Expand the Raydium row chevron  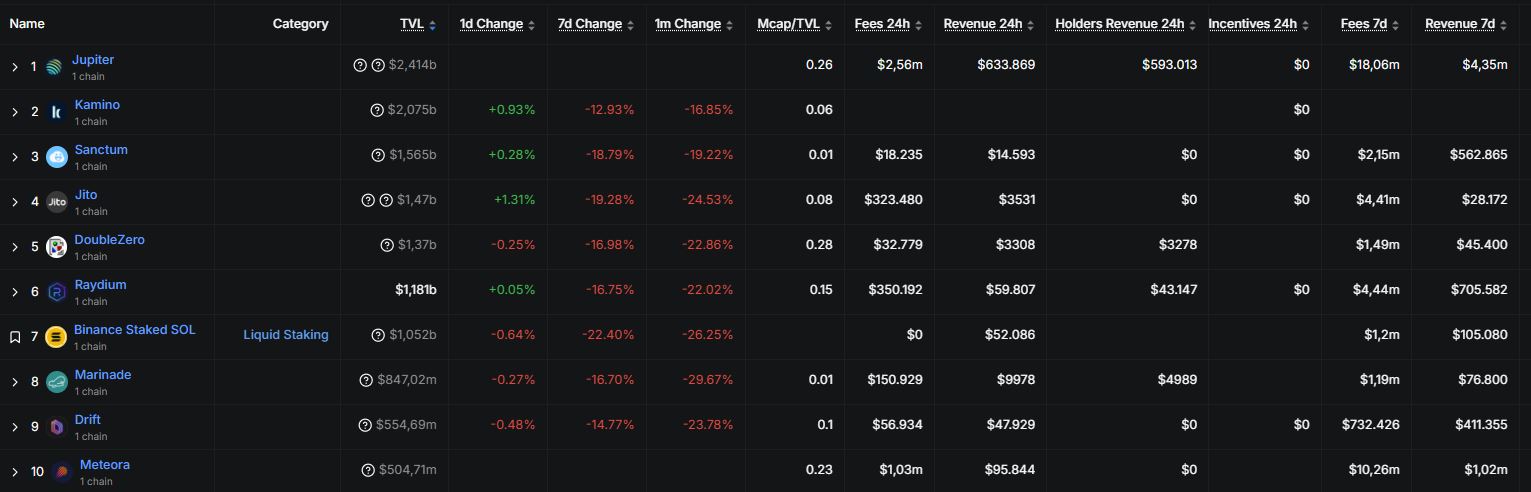click(15, 292)
